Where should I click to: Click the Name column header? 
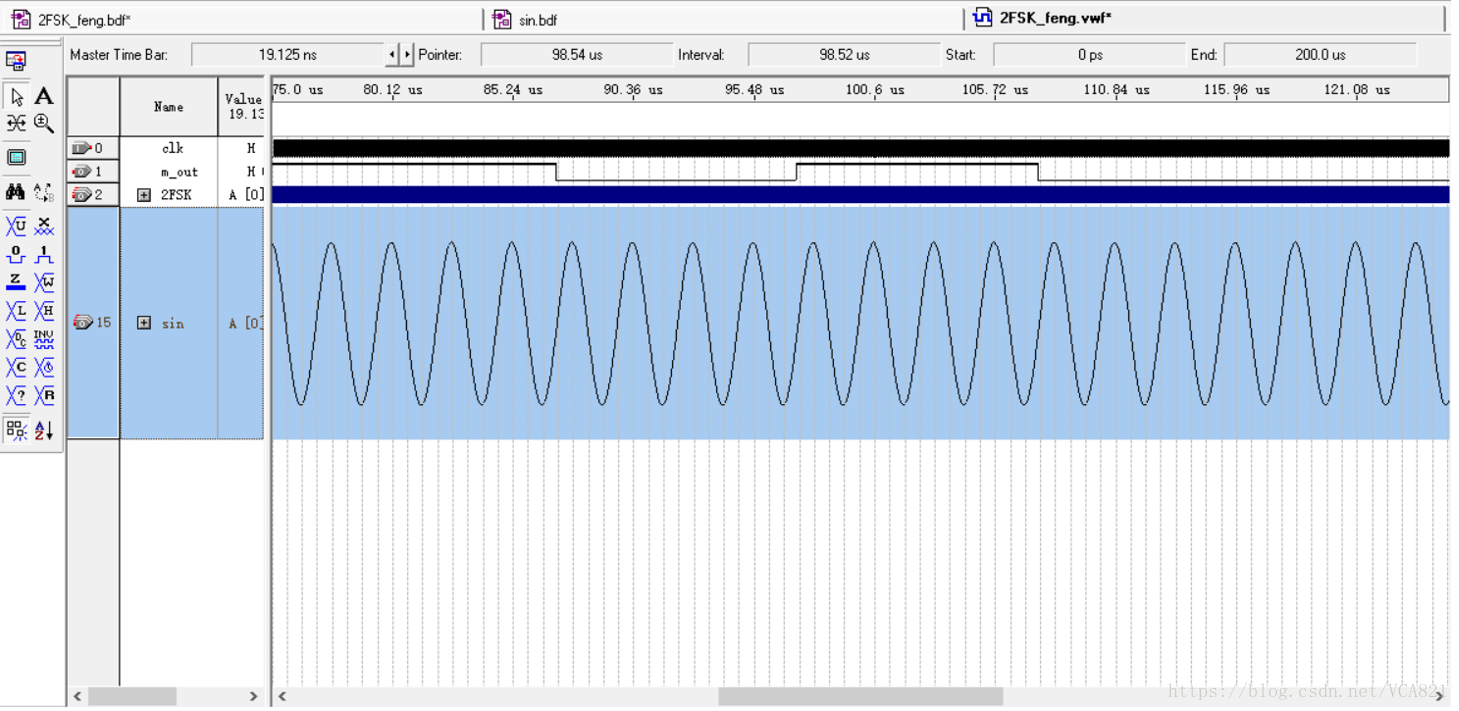(x=169, y=107)
